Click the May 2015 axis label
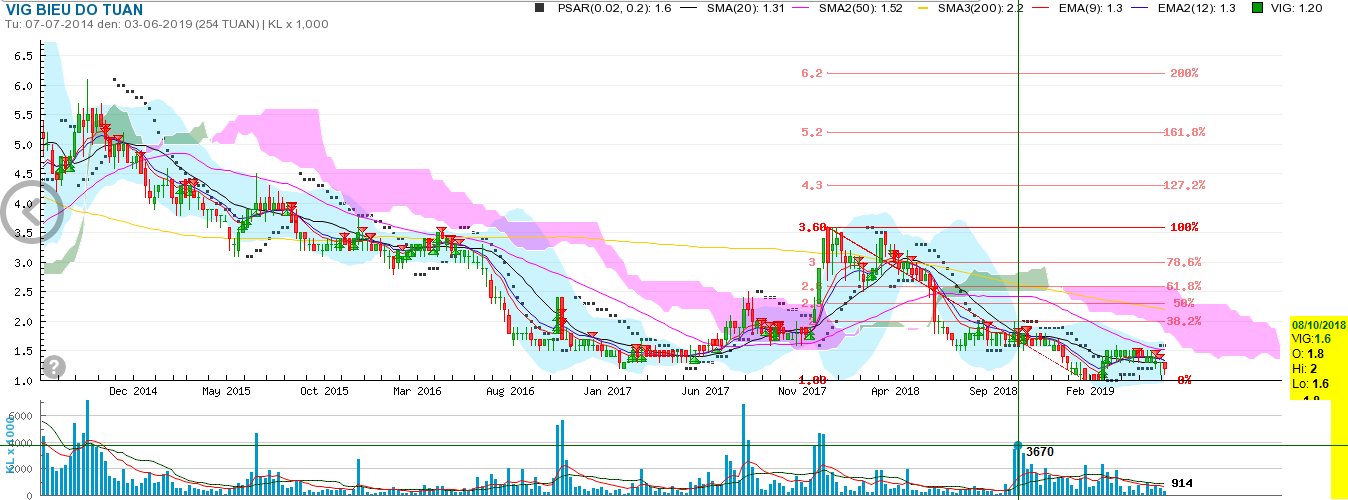The image size is (1348, 500). point(227,391)
